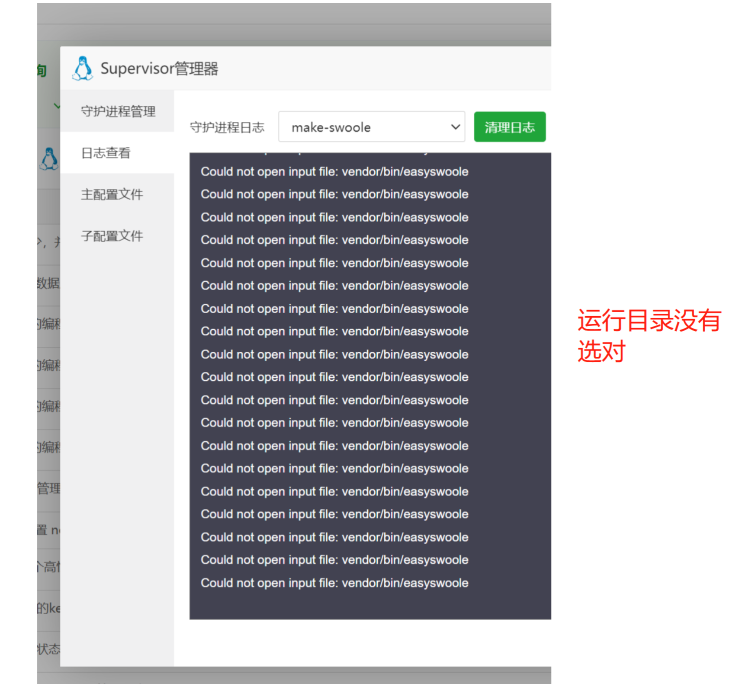
Task: Switch to the 日志查看 tab
Action: click(105, 153)
